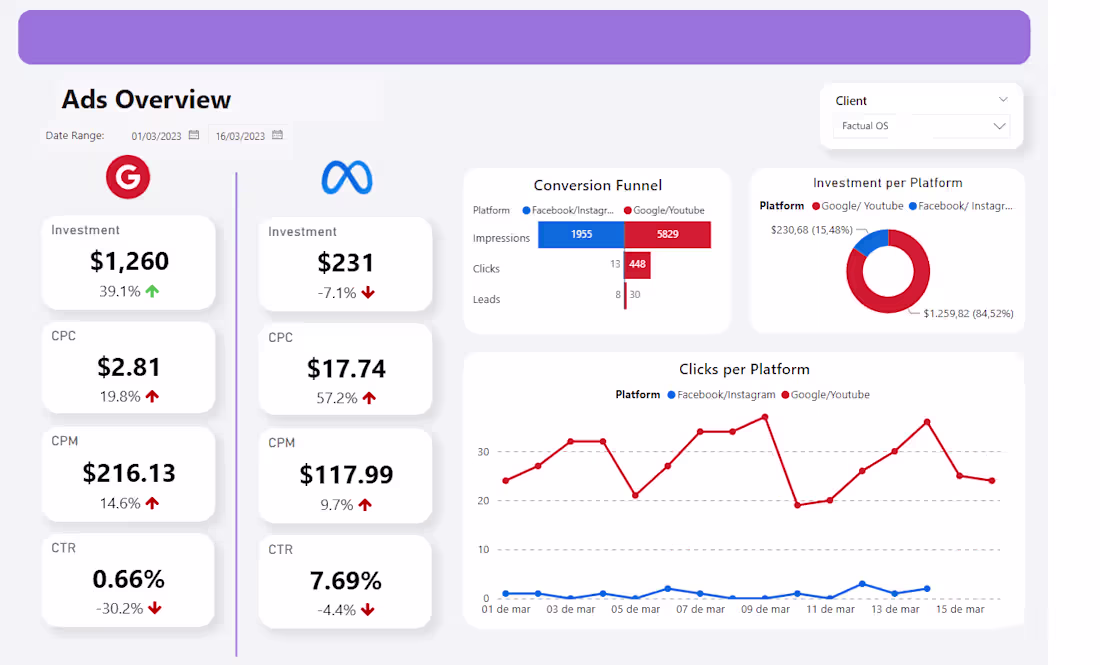The height and width of the screenshot is (665, 1100).
Task: Click the calendar icon beside the end date
Action: pyautogui.click(x=276, y=134)
